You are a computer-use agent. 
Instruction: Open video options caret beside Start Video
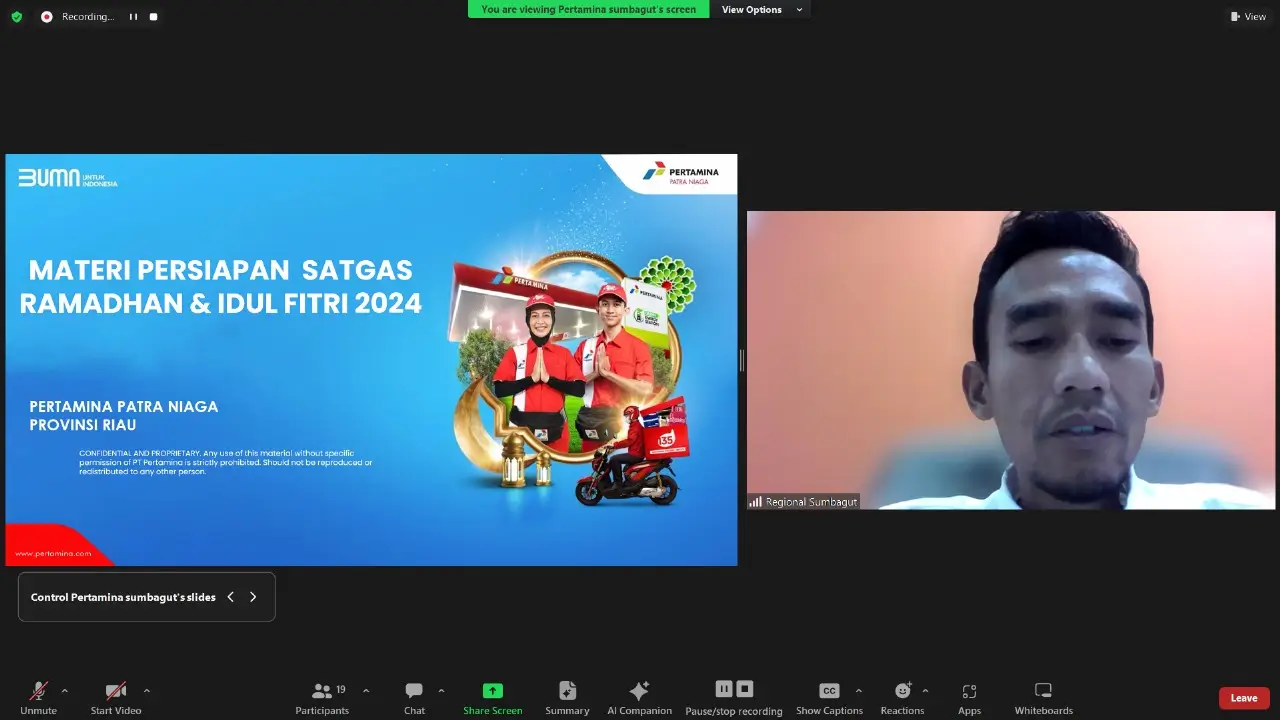pyautogui.click(x=147, y=691)
